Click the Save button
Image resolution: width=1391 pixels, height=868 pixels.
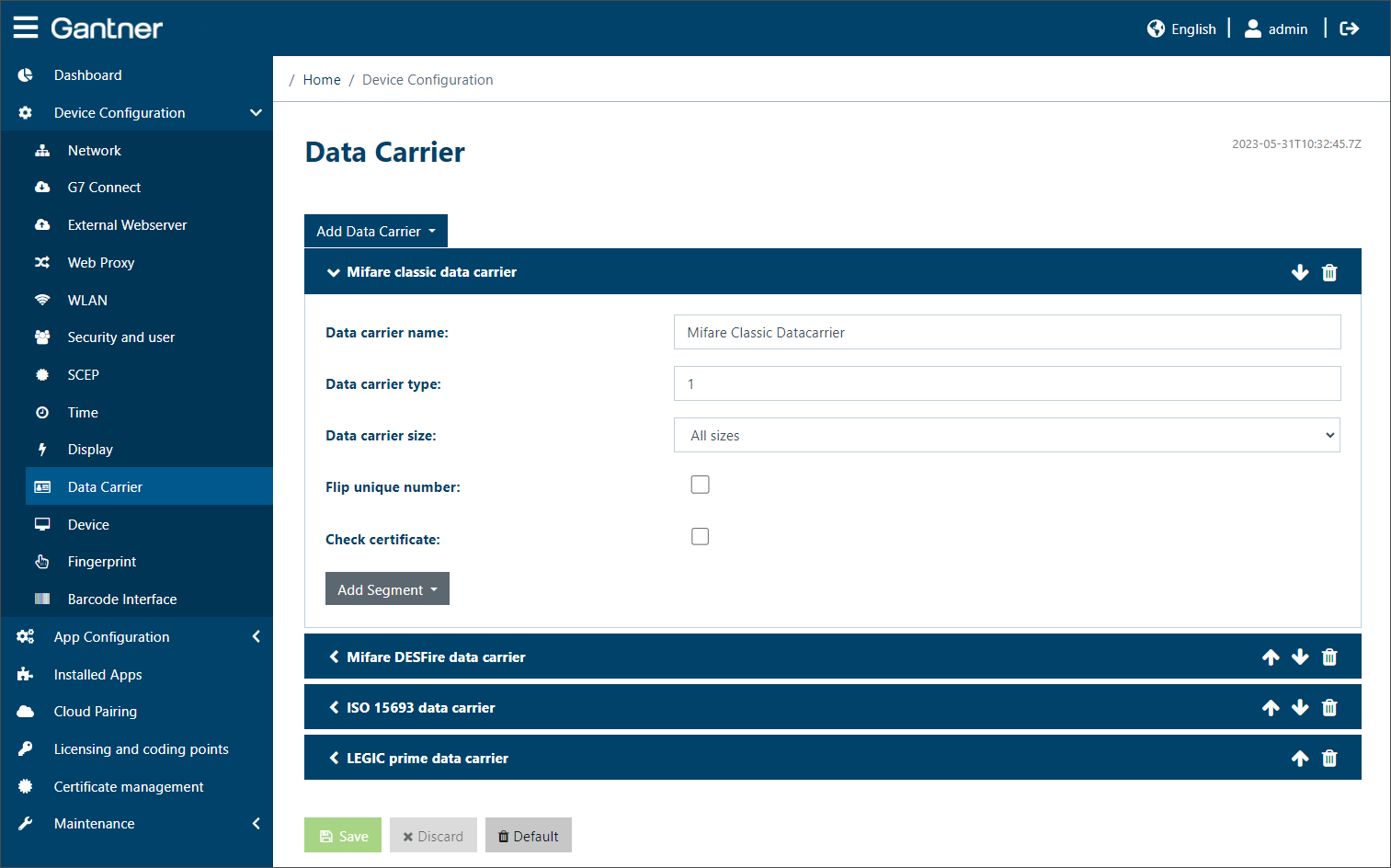pos(343,835)
